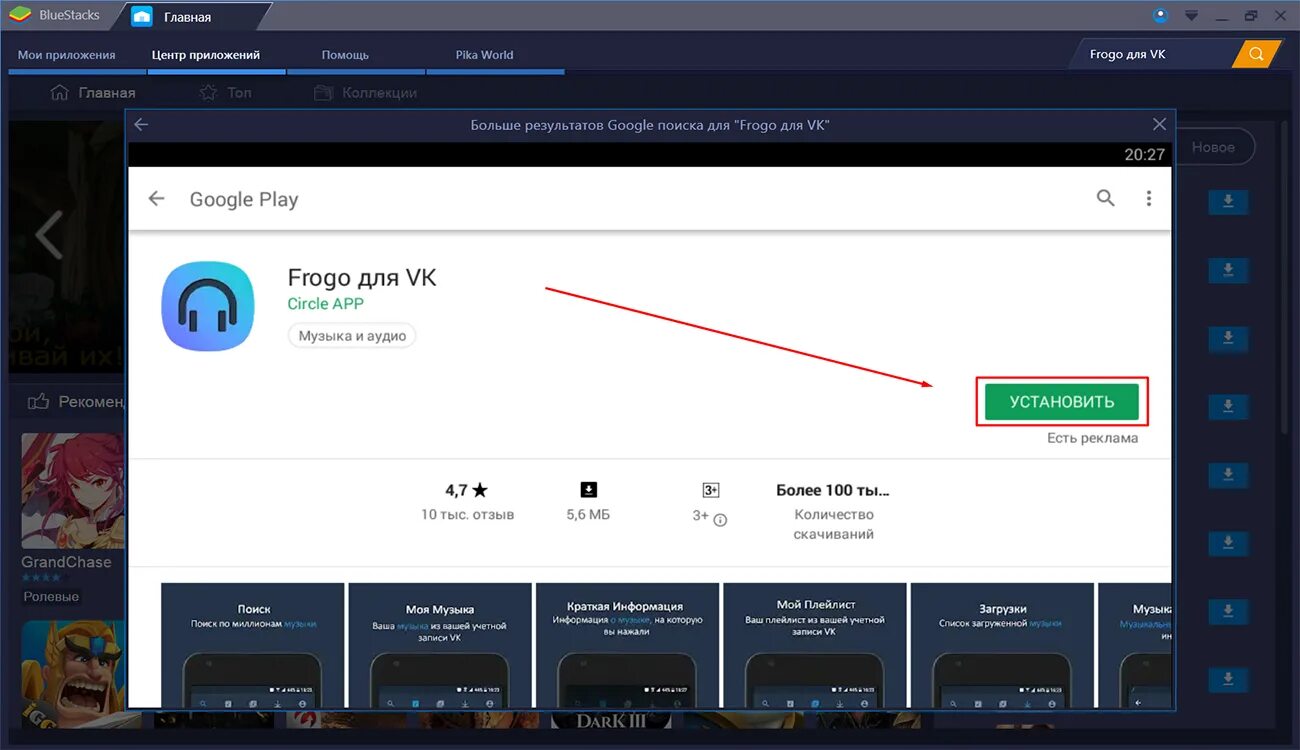The image size is (1300, 750).
Task: Open the Помощь tab
Action: point(345,55)
